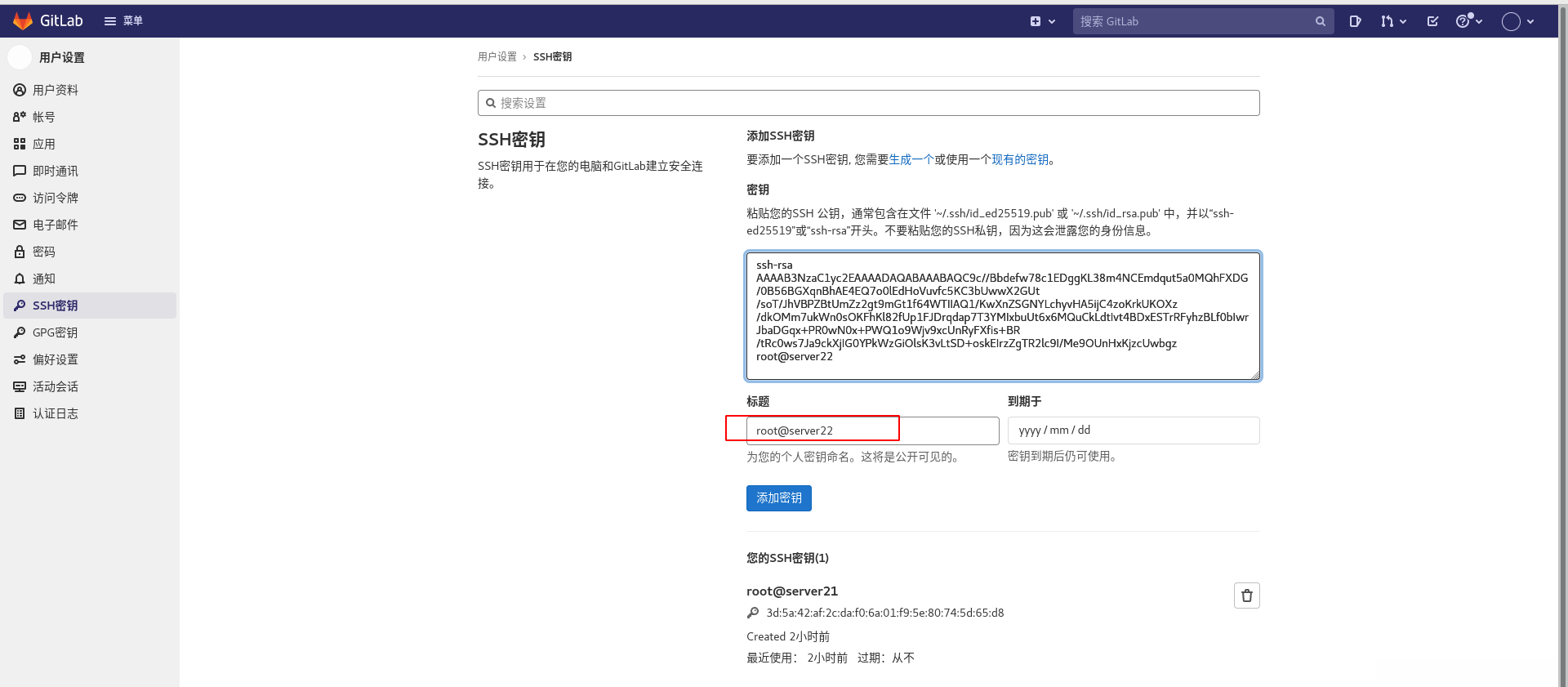Click the 访问令牌 token icon
1568x687 pixels.
(x=20, y=198)
